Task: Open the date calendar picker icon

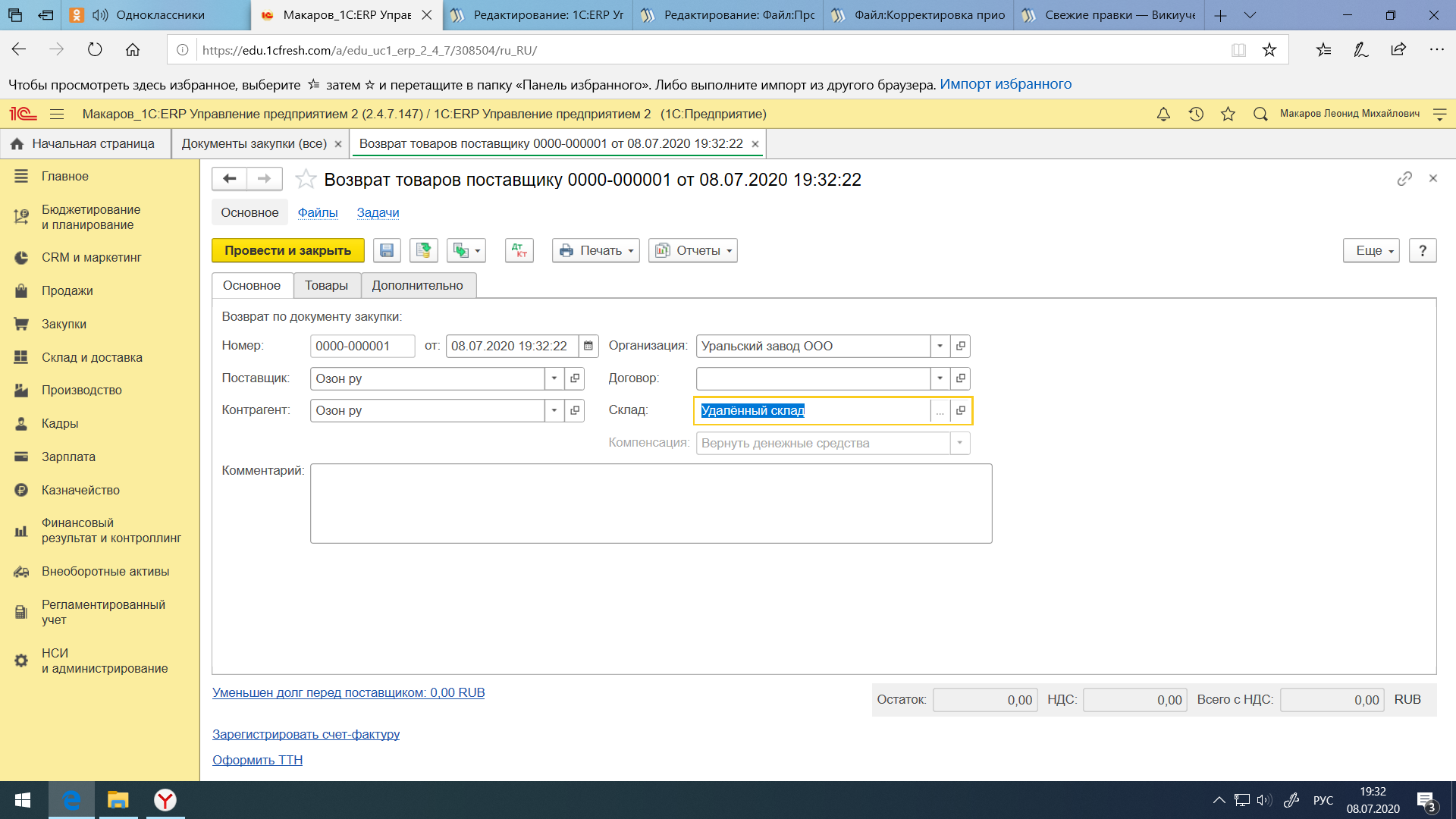Action: 588,346
